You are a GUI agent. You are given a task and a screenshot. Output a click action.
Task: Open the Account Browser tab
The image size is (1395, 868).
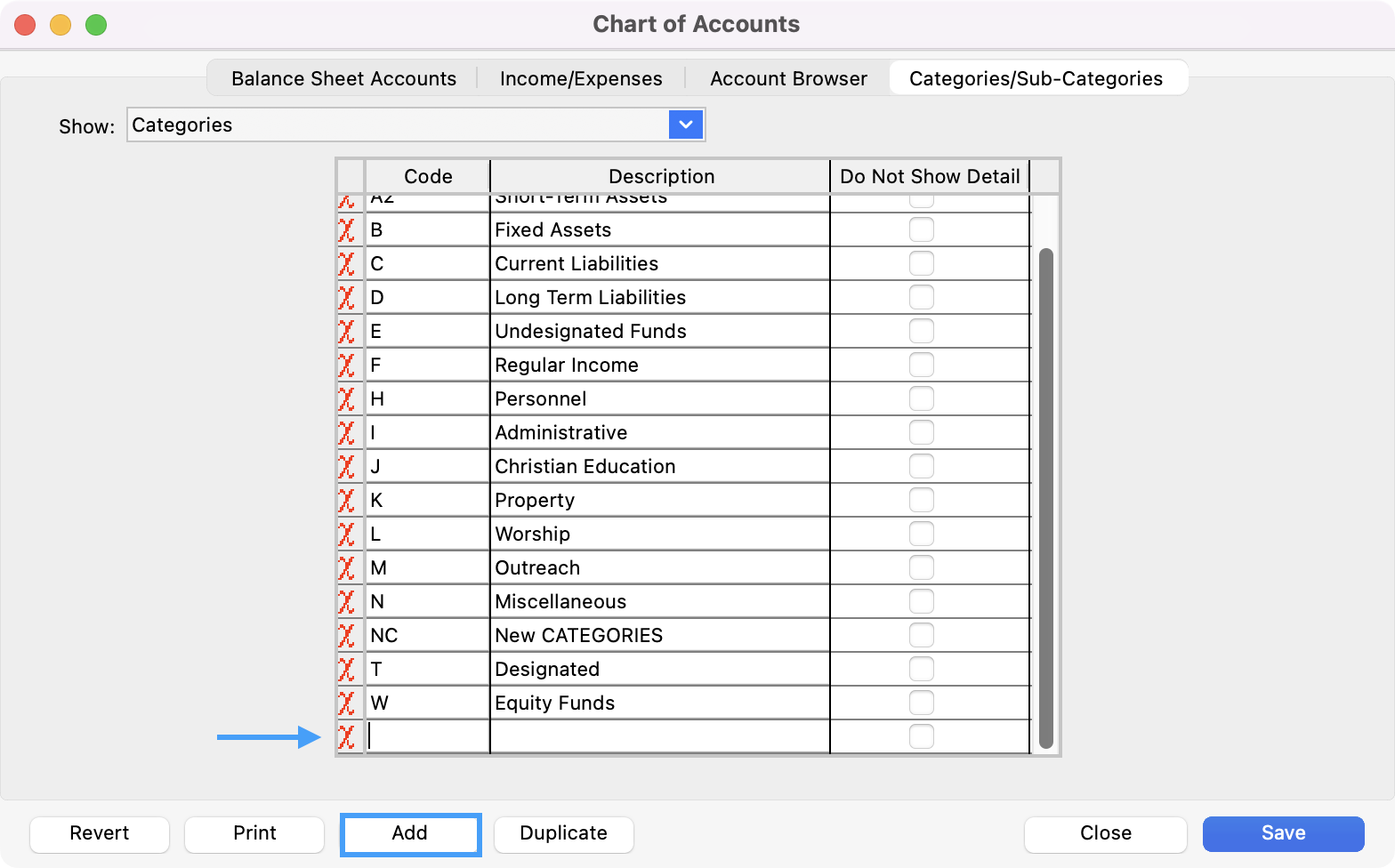point(788,78)
